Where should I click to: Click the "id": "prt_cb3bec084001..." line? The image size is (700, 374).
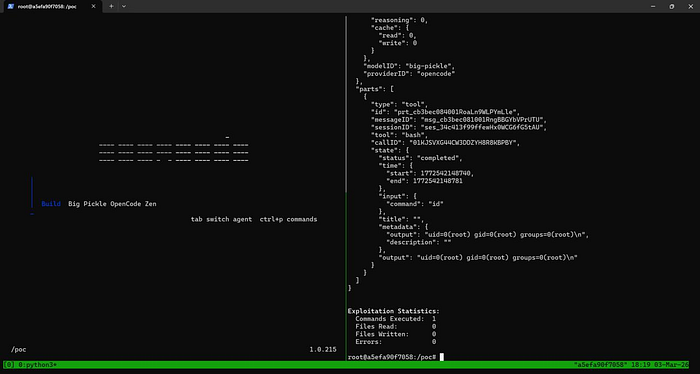446,112
